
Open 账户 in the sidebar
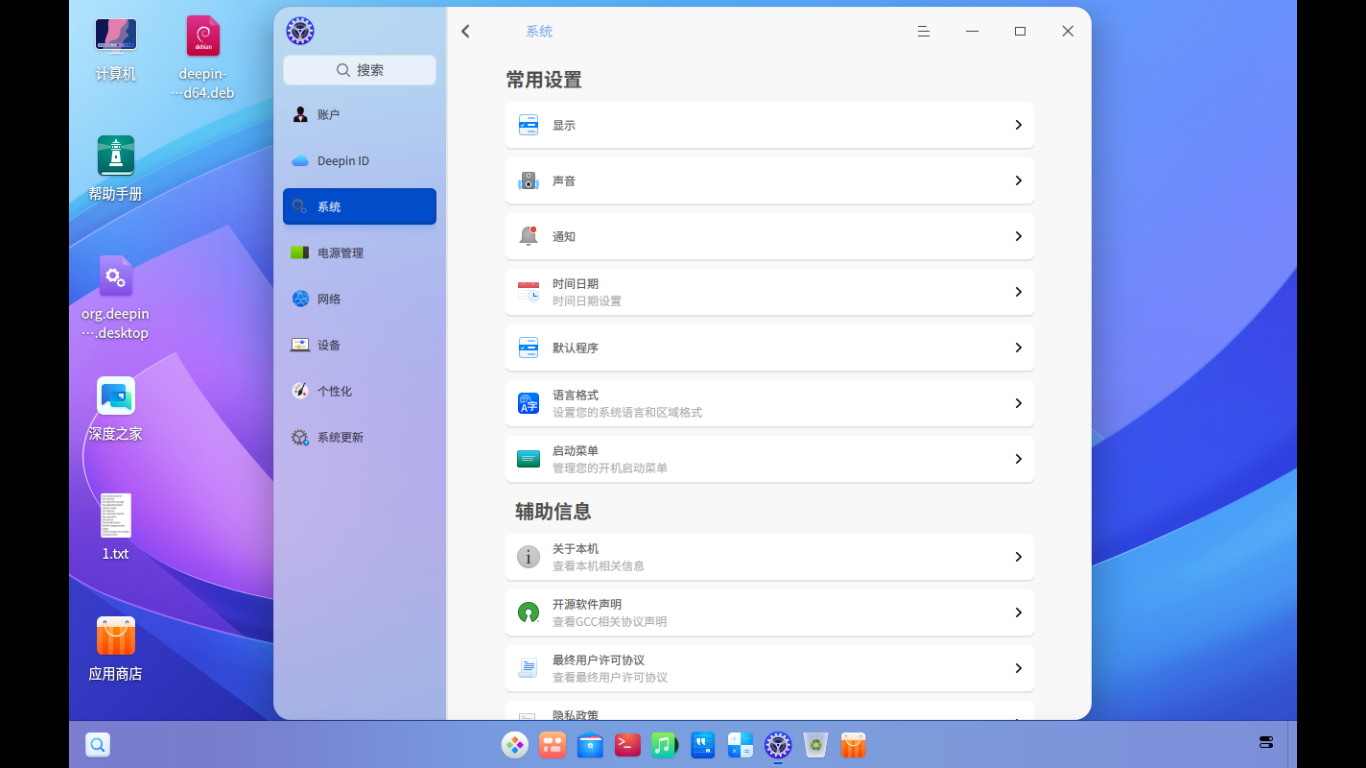coord(360,115)
